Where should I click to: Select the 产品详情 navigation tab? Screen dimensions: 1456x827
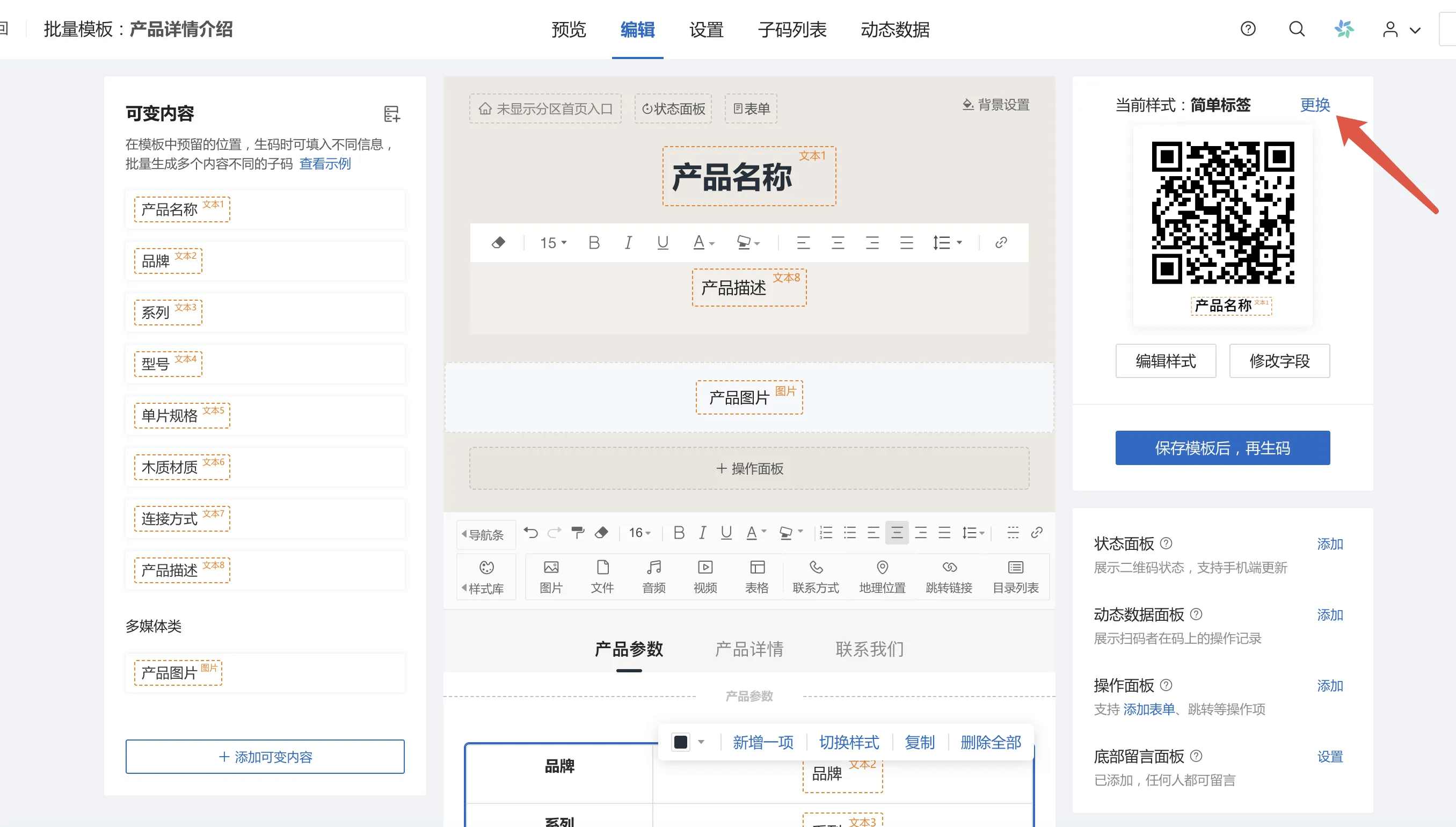pos(749,649)
